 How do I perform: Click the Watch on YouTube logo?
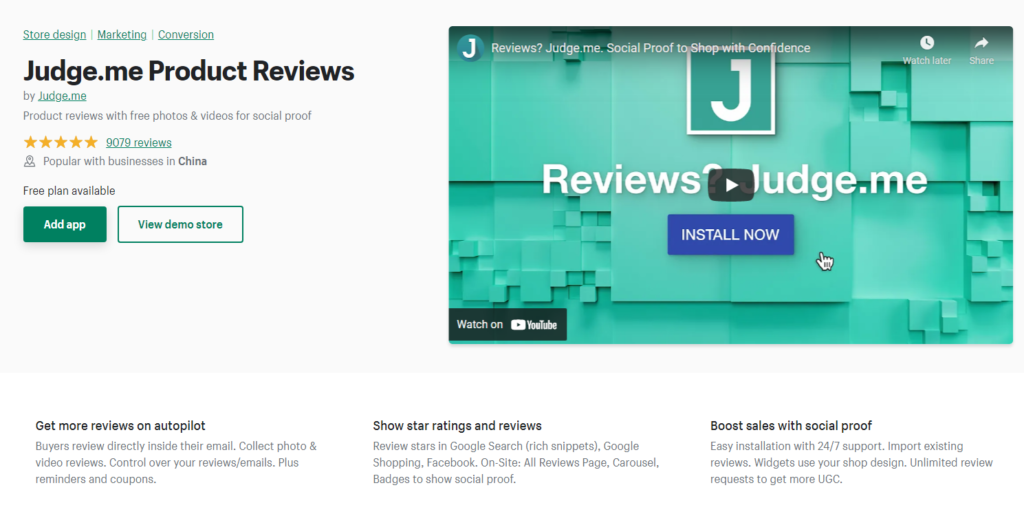click(x=534, y=325)
